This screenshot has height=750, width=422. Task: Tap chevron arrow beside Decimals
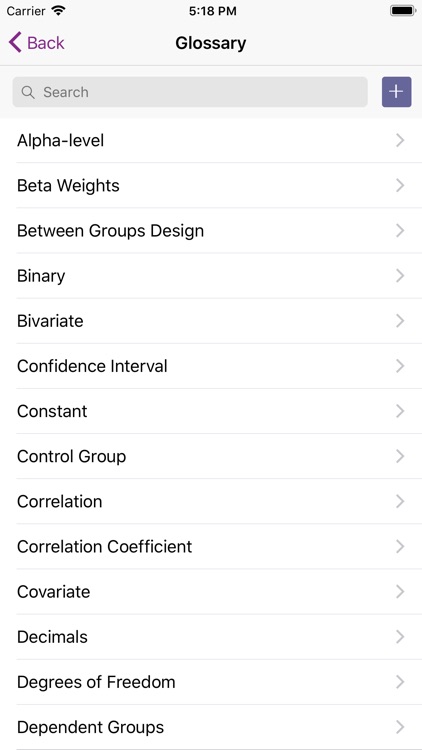(400, 637)
